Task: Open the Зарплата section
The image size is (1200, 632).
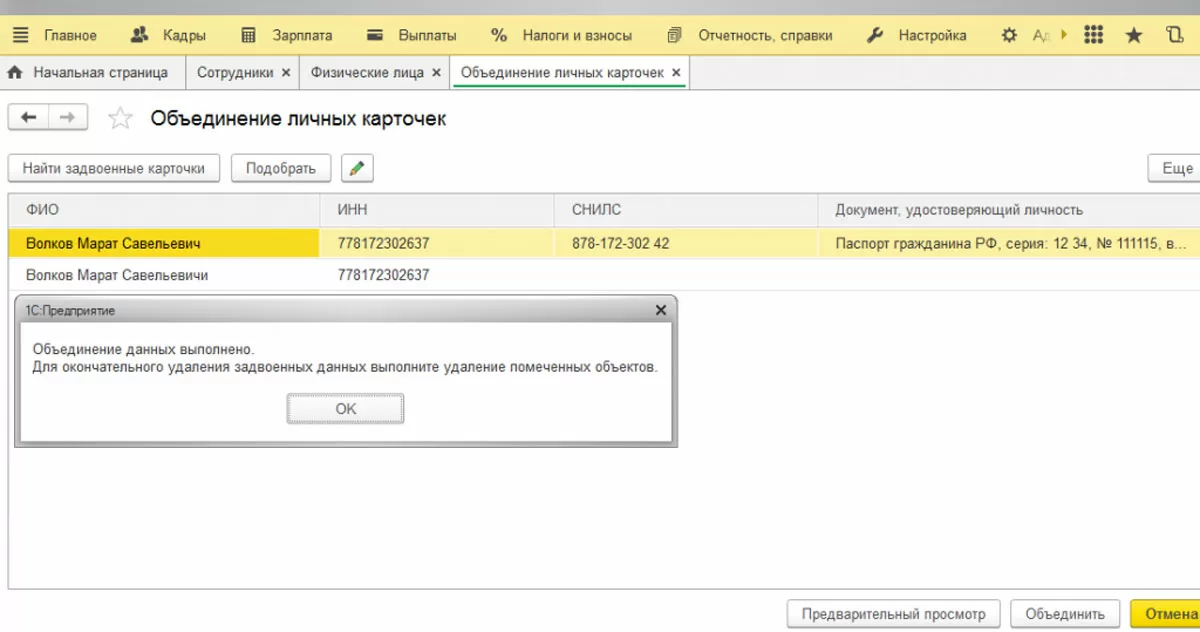Action: (286, 35)
